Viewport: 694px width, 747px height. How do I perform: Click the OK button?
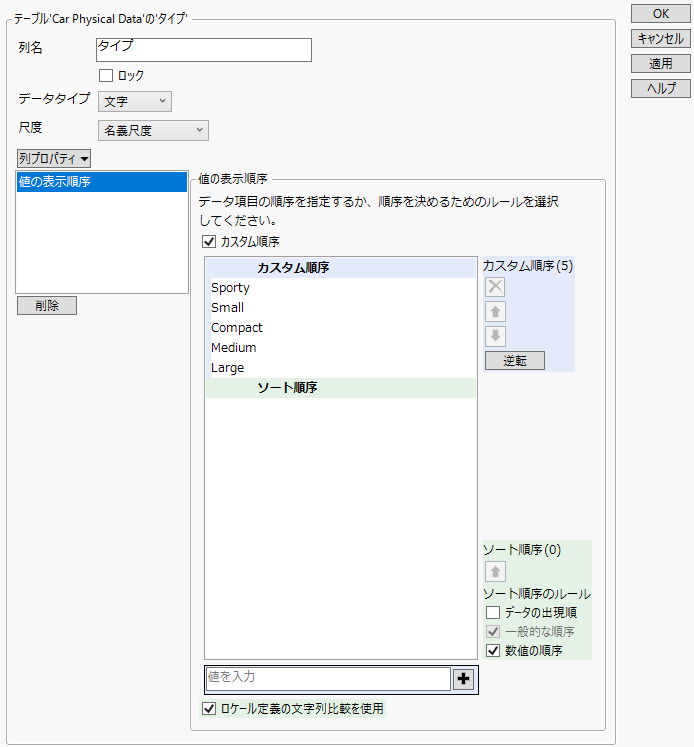(x=661, y=14)
